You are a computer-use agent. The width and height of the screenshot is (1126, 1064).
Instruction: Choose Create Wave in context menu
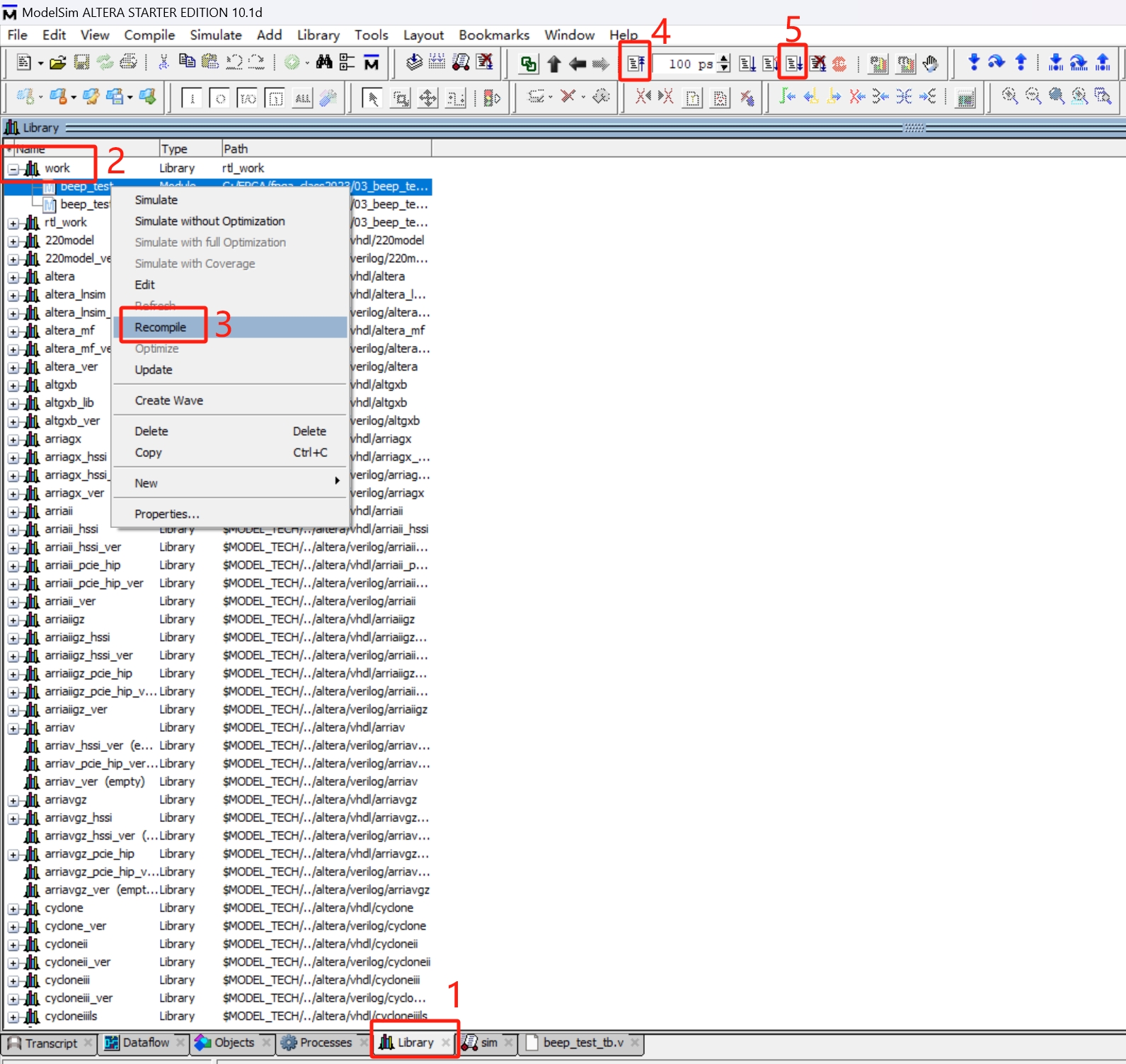click(x=231, y=400)
